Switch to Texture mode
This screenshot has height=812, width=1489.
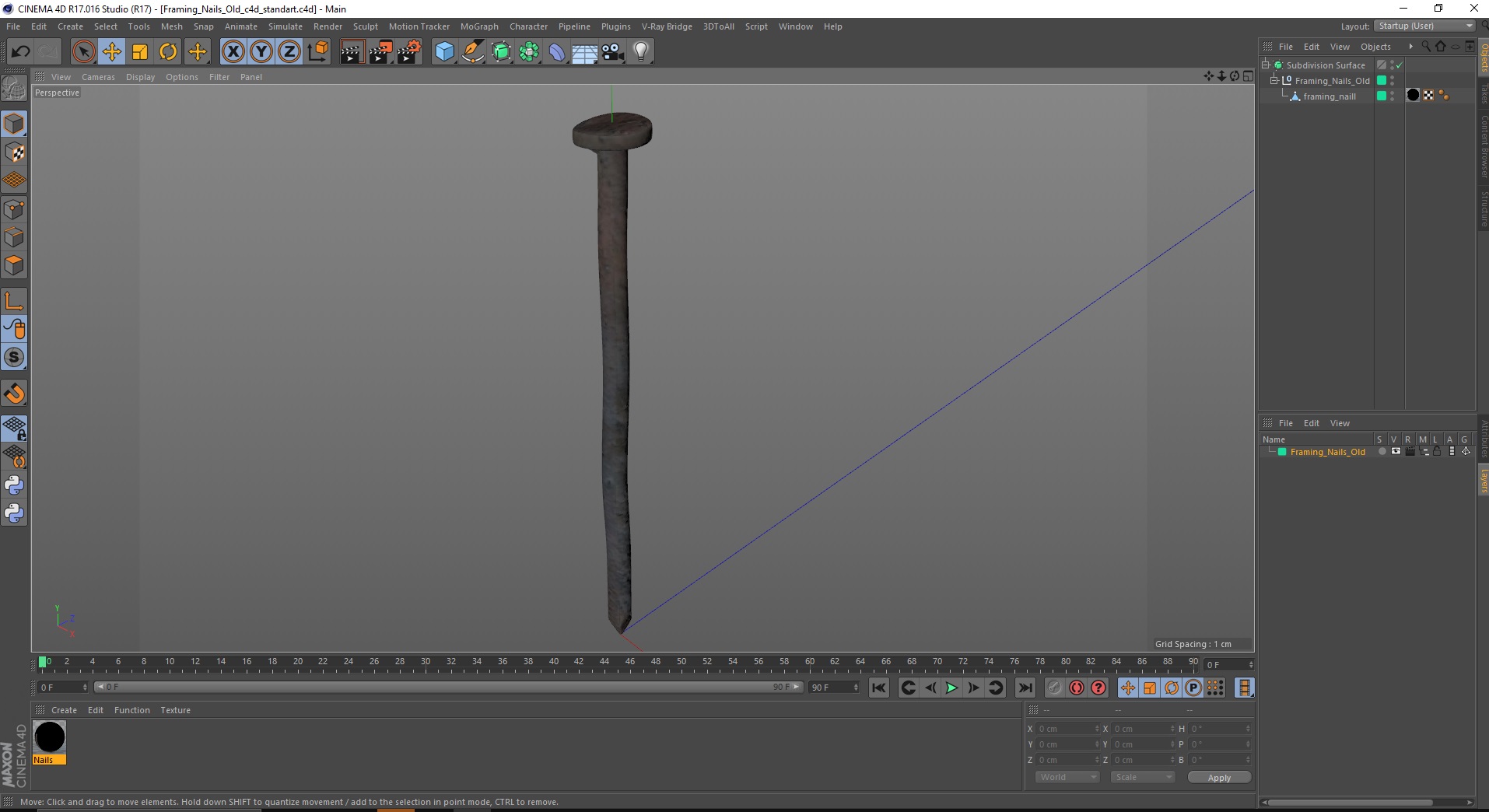[x=14, y=152]
